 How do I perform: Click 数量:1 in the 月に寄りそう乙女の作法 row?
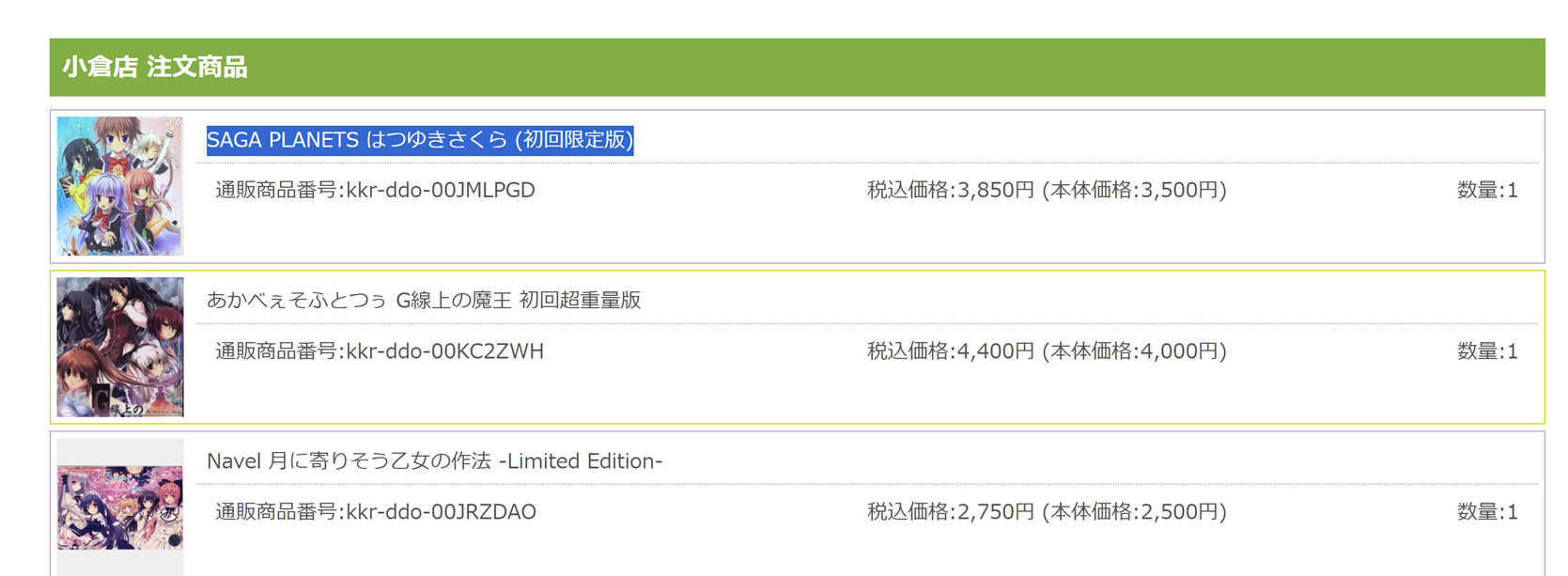coord(1487,512)
